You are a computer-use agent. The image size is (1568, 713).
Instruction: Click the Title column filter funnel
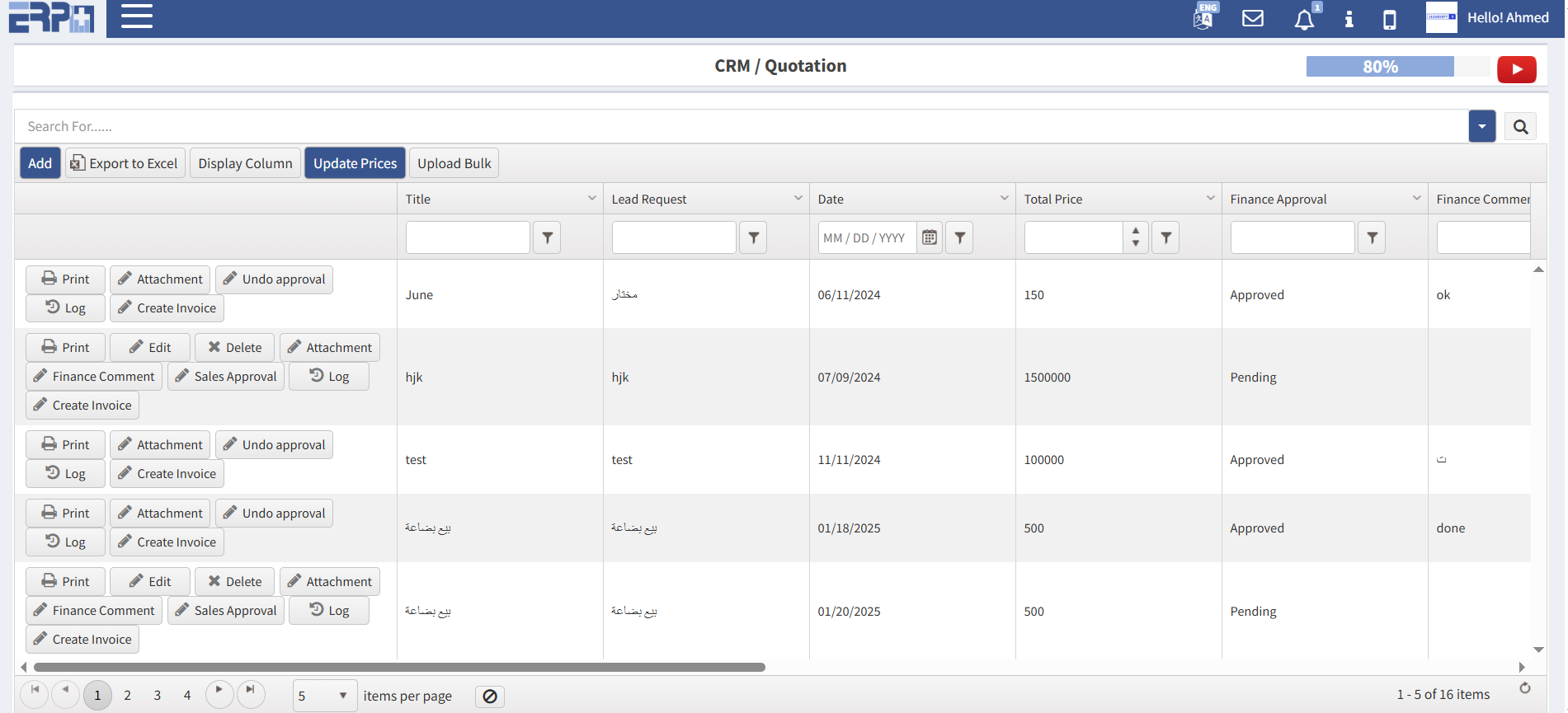click(x=547, y=237)
